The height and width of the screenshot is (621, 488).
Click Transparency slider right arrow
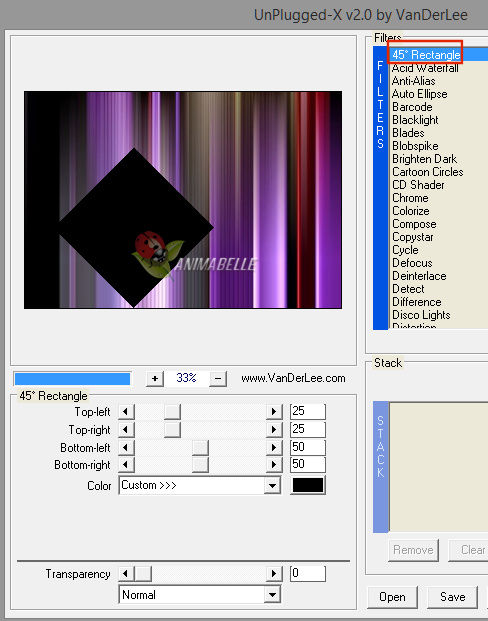[274, 573]
